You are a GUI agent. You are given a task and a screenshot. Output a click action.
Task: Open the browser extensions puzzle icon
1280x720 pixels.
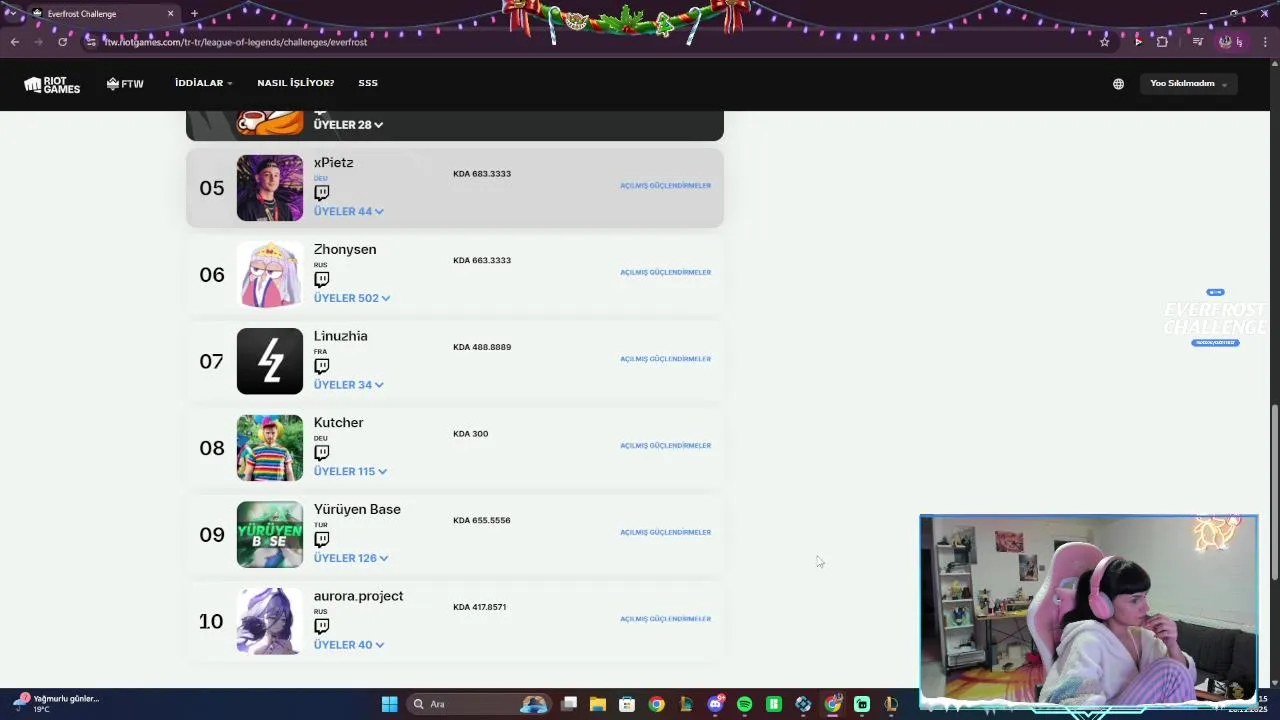coord(1162,42)
